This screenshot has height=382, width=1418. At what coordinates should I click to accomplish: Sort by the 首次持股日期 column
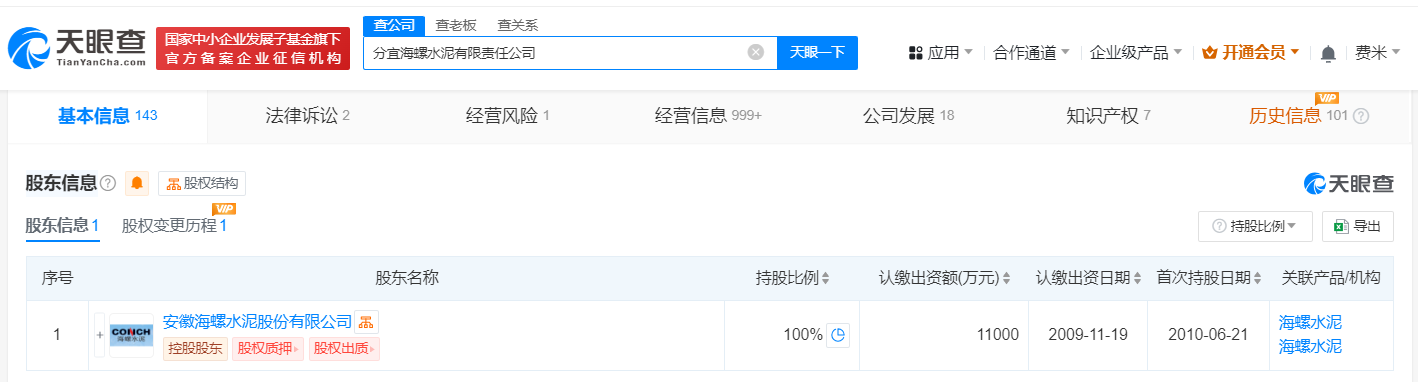point(1208,278)
